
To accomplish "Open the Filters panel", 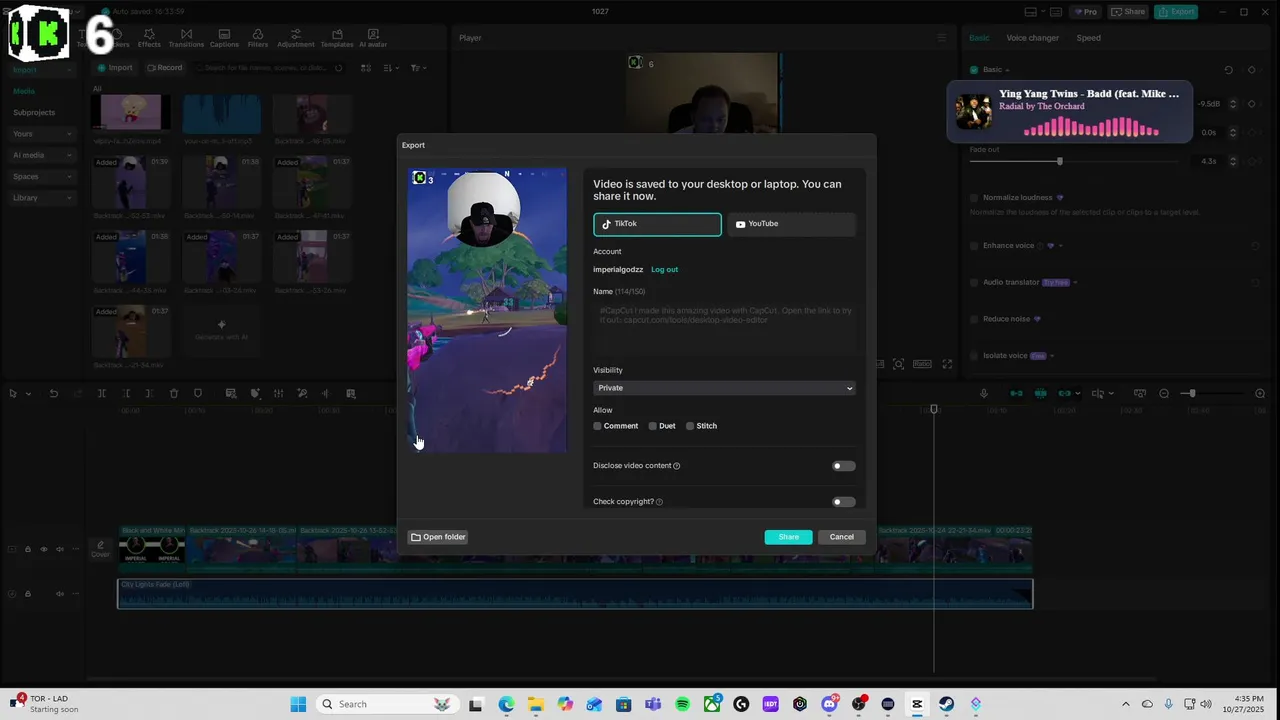I will pyautogui.click(x=258, y=38).
